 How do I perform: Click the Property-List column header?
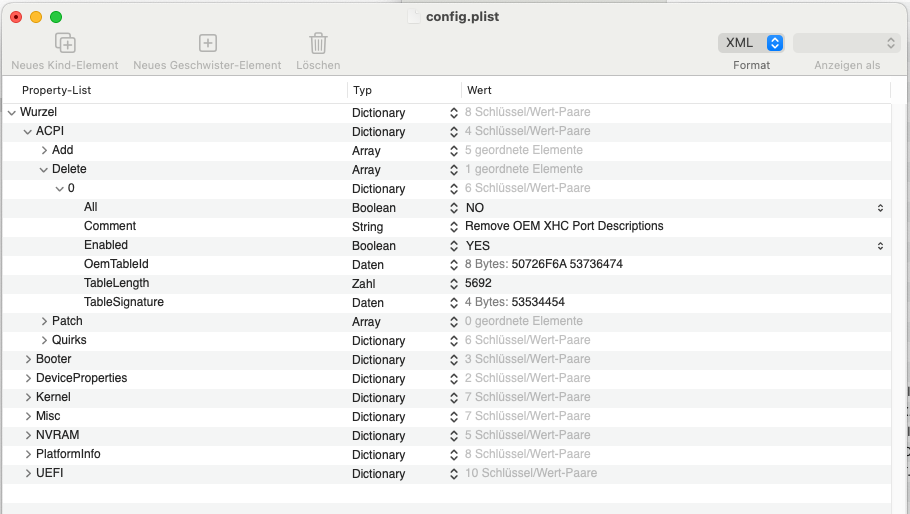tap(57, 90)
